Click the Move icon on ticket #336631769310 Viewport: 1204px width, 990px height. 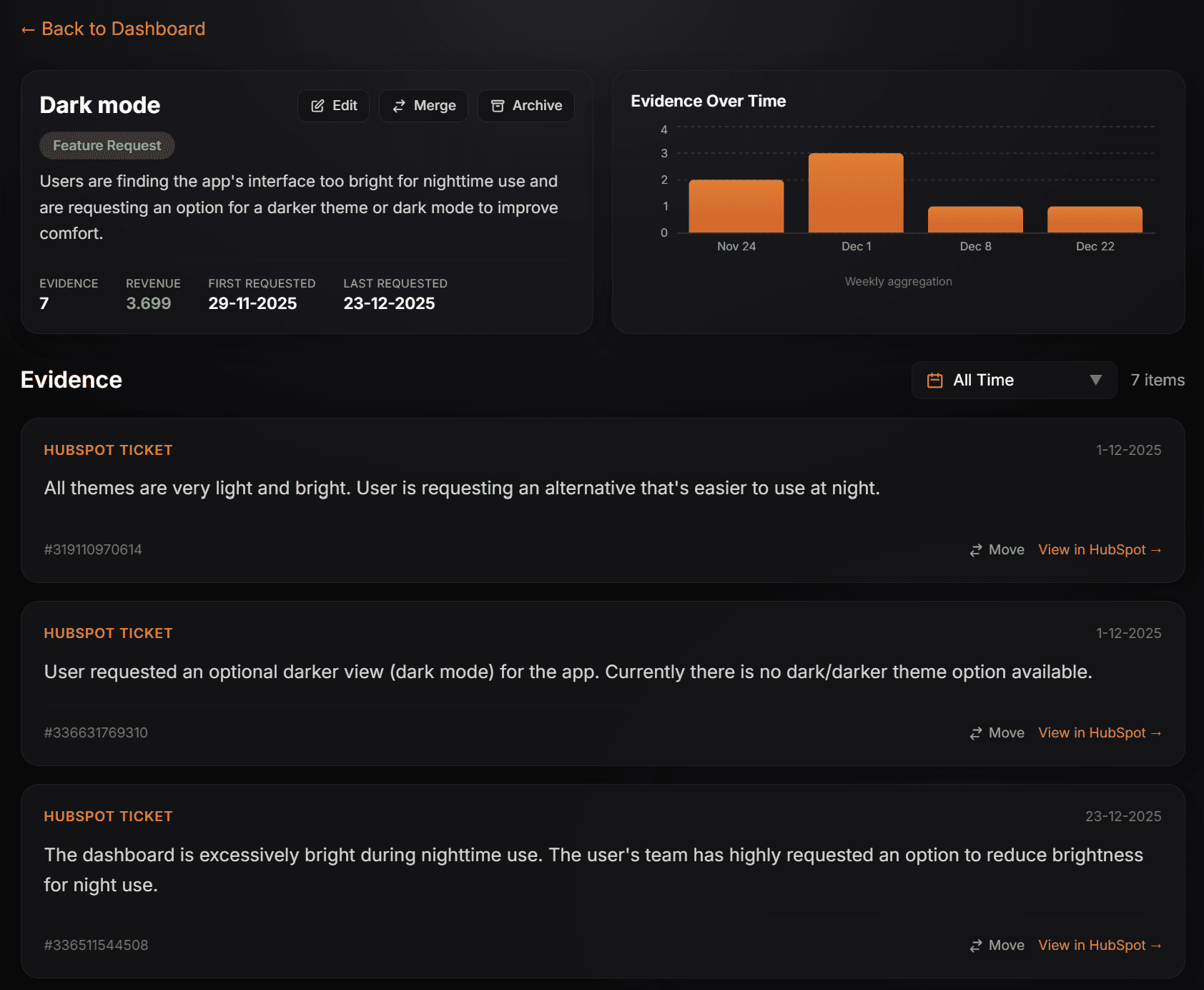click(x=975, y=732)
